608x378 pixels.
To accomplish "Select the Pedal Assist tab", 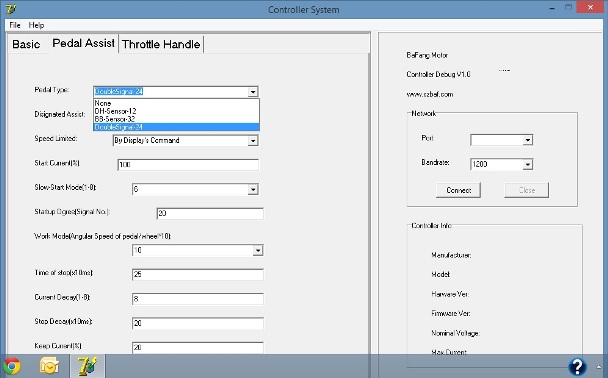I will 83,43.
